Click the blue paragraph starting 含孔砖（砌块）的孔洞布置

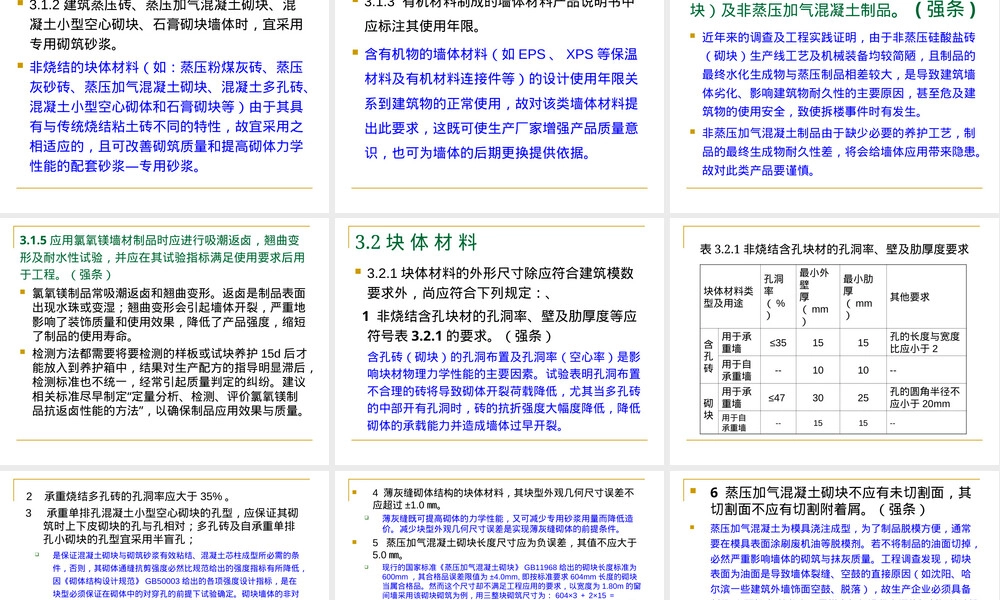[x=504, y=391]
